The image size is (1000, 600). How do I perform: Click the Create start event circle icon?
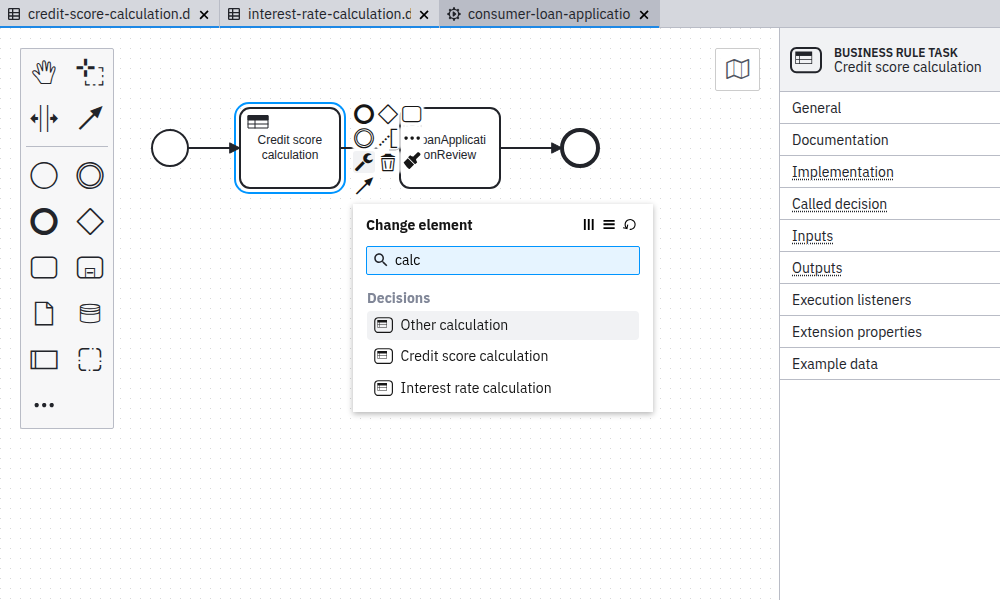(x=44, y=175)
